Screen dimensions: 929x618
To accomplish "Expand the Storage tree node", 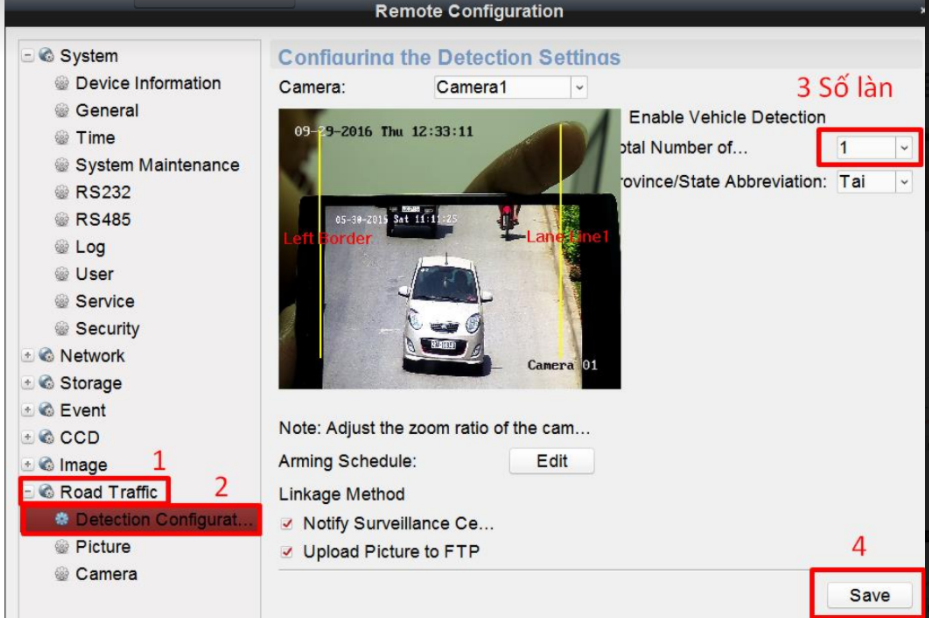I will 27,383.
